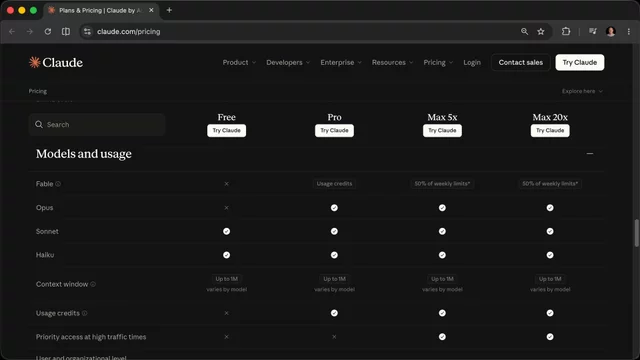Click Usage credits checkmark under Max 5x
The image size is (640, 360).
coord(442,313)
